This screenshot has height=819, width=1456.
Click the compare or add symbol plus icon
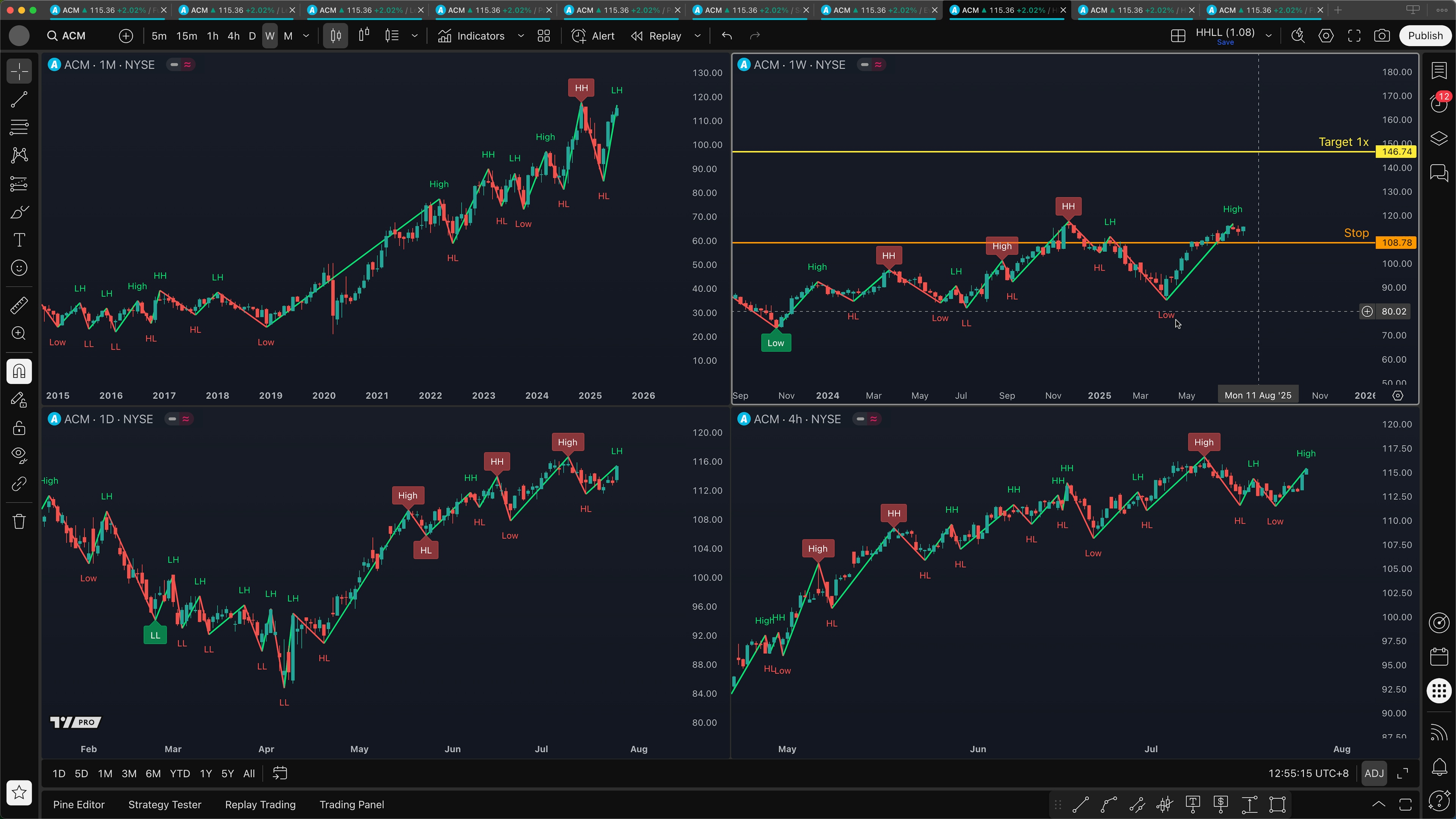click(x=126, y=36)
